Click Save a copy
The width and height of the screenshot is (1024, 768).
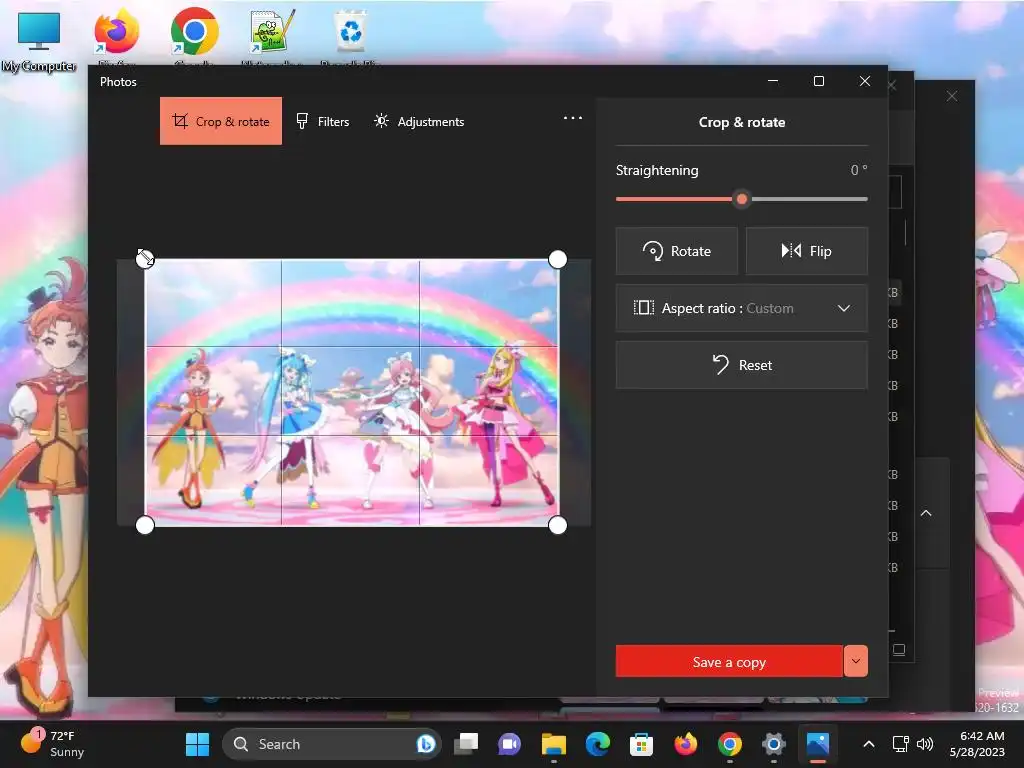tap(729, 662)
